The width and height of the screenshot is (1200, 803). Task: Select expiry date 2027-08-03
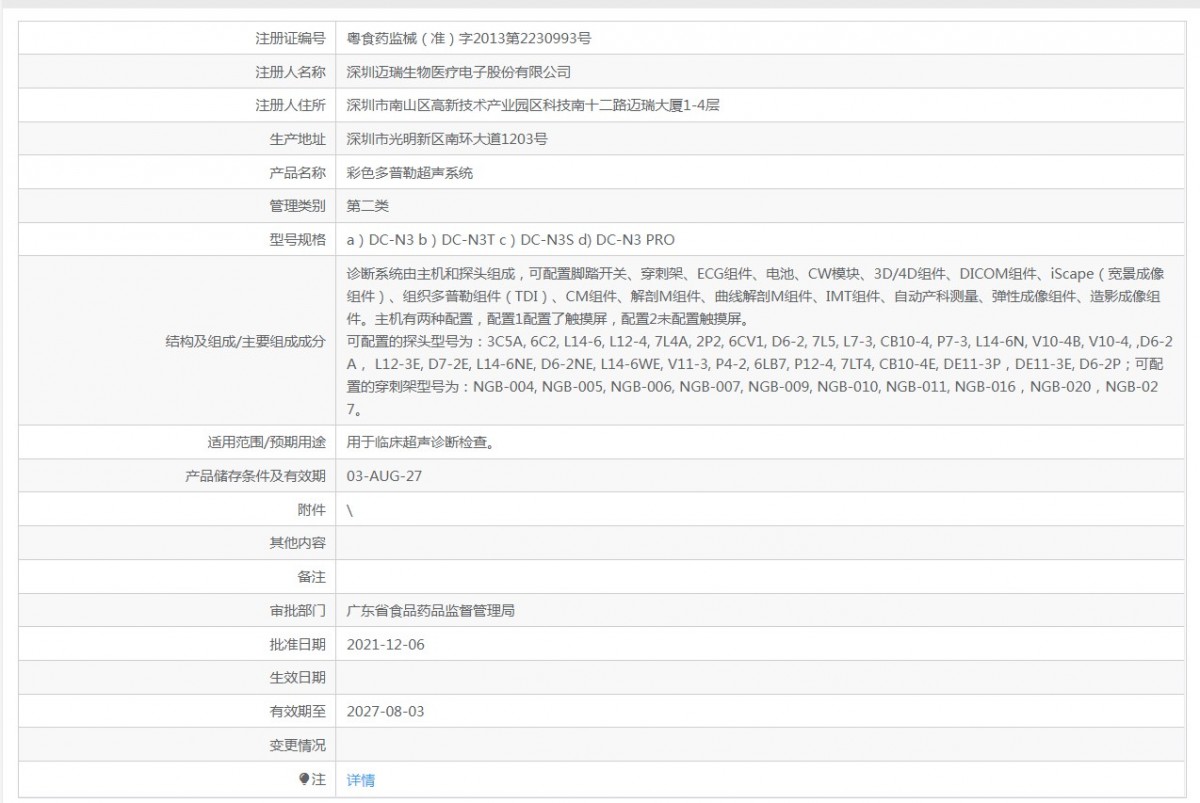[x=386, y=712]
